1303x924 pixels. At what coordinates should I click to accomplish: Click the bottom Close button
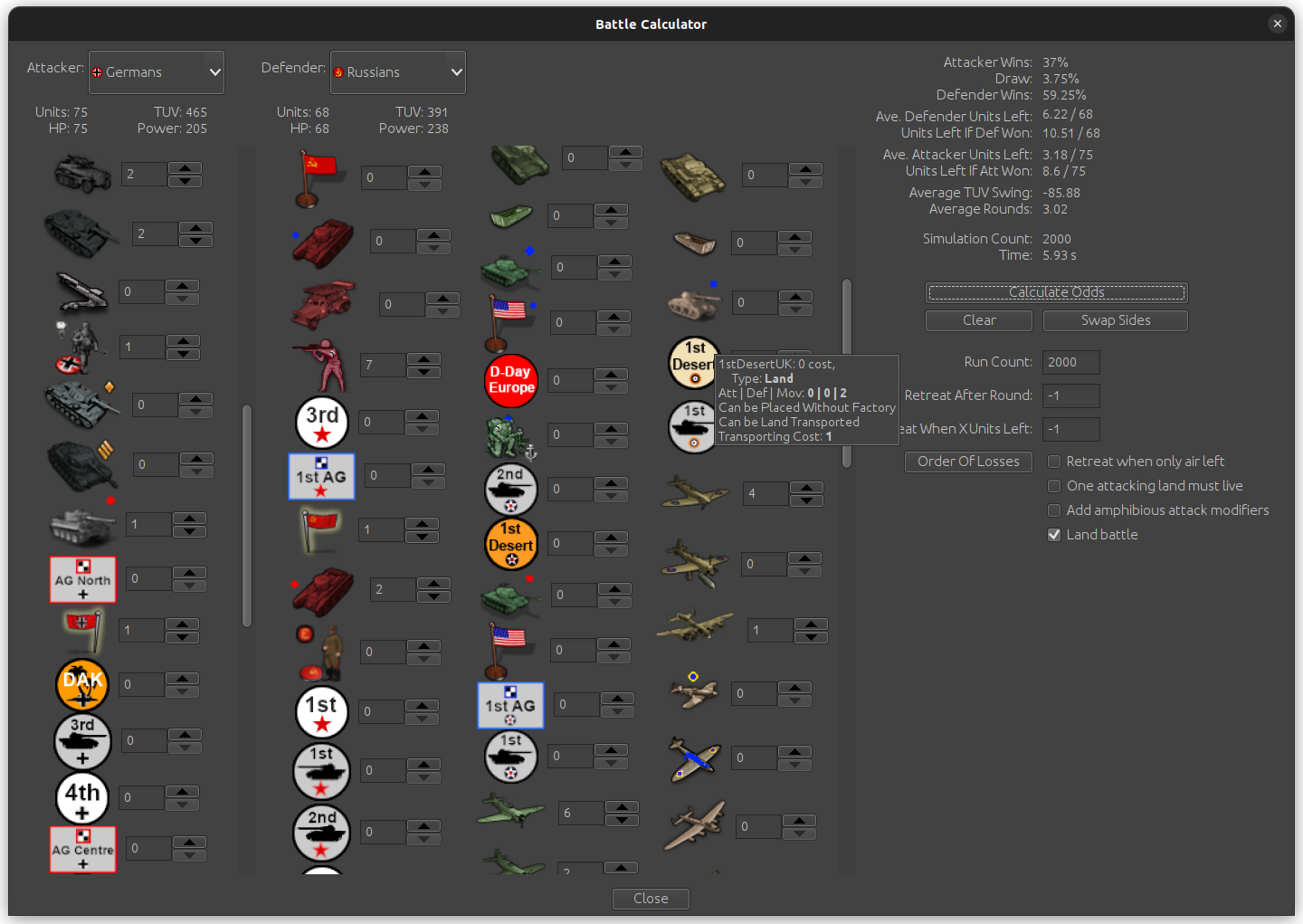point(651,899)
